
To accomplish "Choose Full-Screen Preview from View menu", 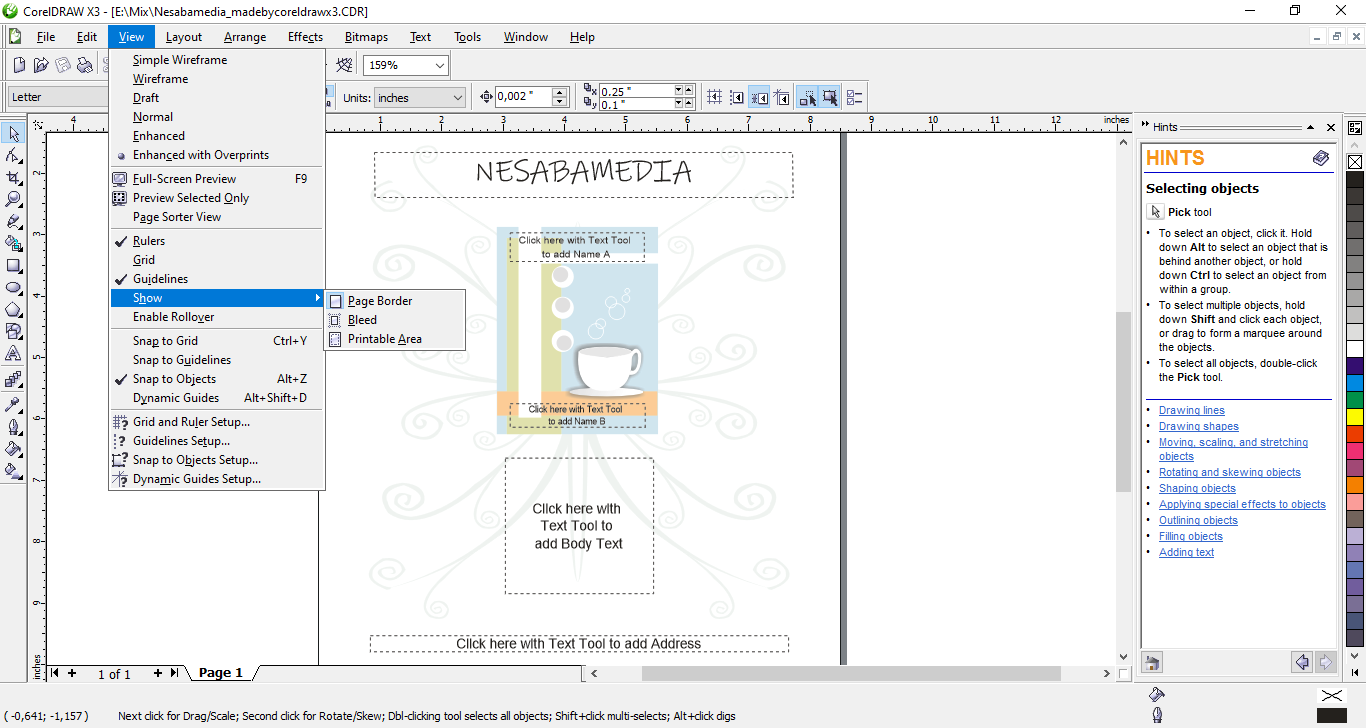I will tap(184, 179).
